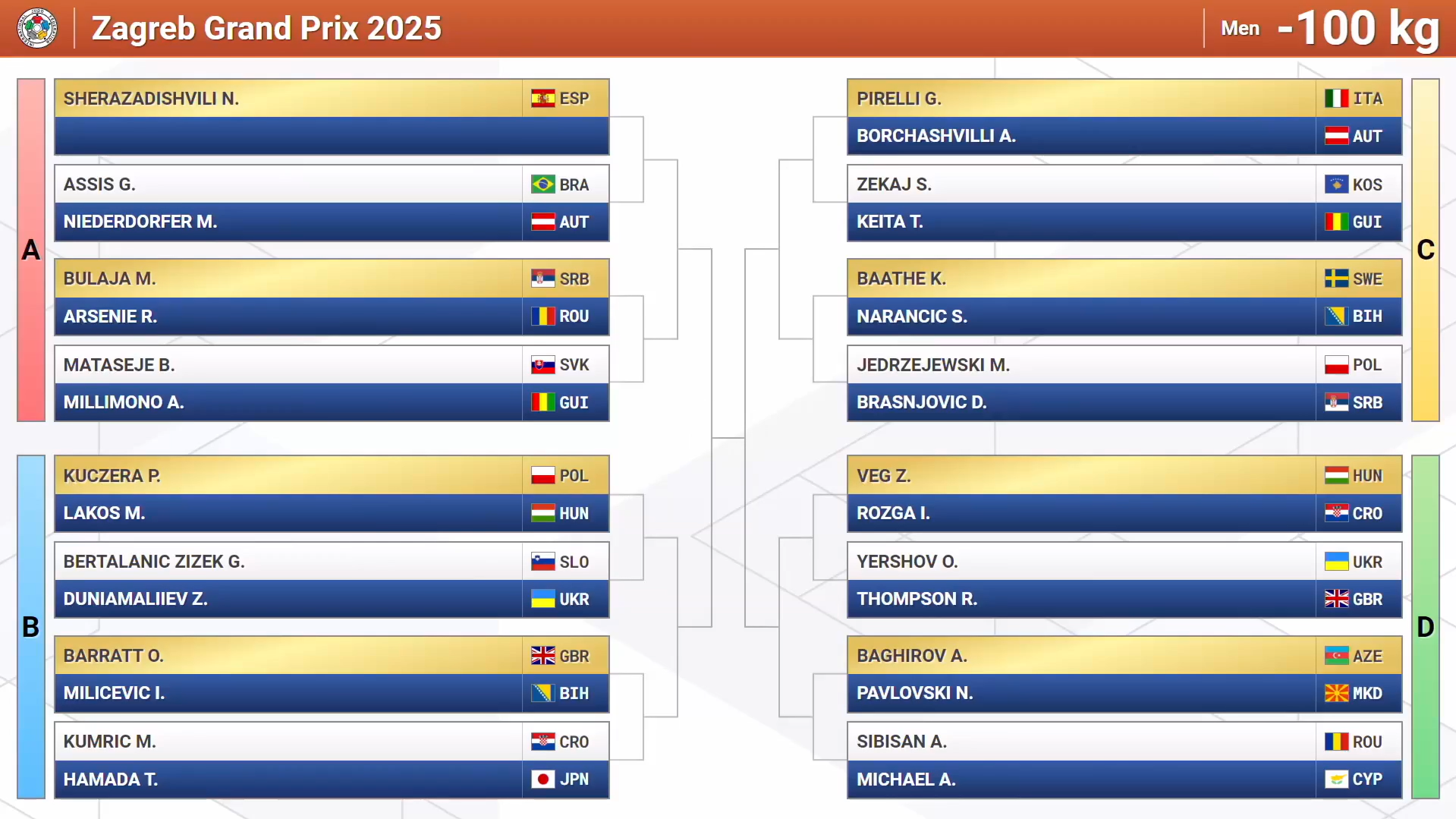Click the Cyprus flag next to MICHAEL A.
The width and height of the screenshot is (1456, 819).
tap(1336, 780)
